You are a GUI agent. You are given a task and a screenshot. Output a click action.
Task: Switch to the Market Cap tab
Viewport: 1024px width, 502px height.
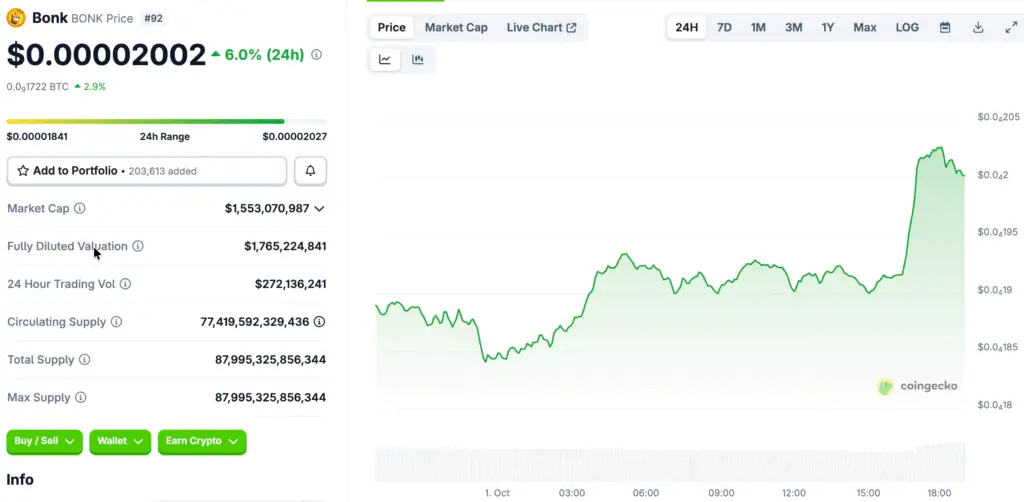[456, 27]
